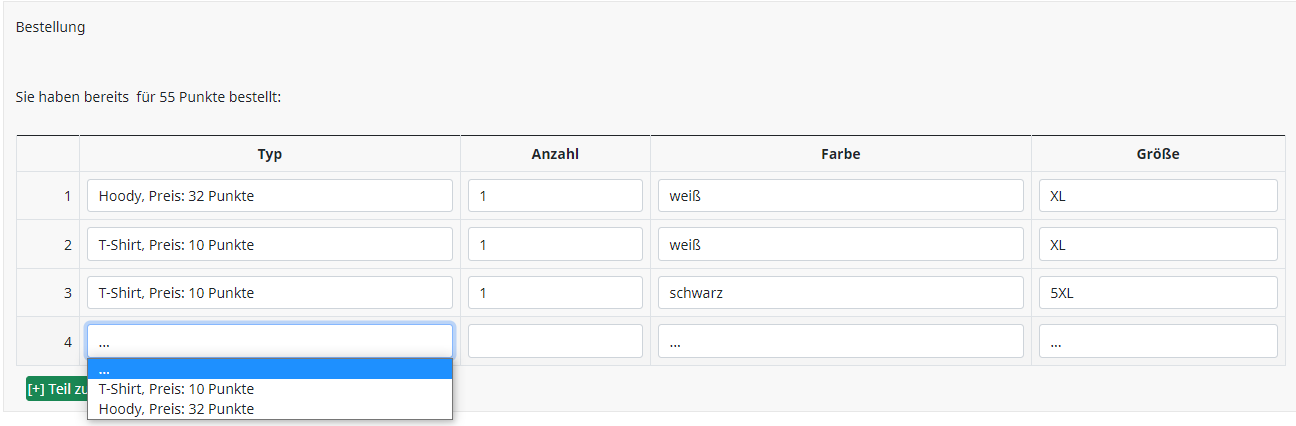This screenshot has width=1296, height=426.
Task: Open the Größe dropdown in row 2
Action: coord(1158,244)
